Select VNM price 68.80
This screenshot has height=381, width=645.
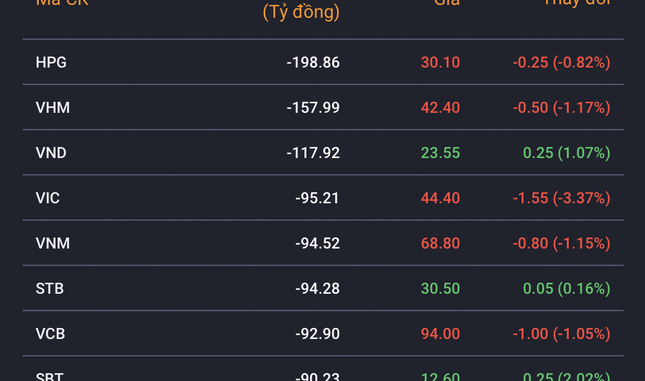click(440, 244)
